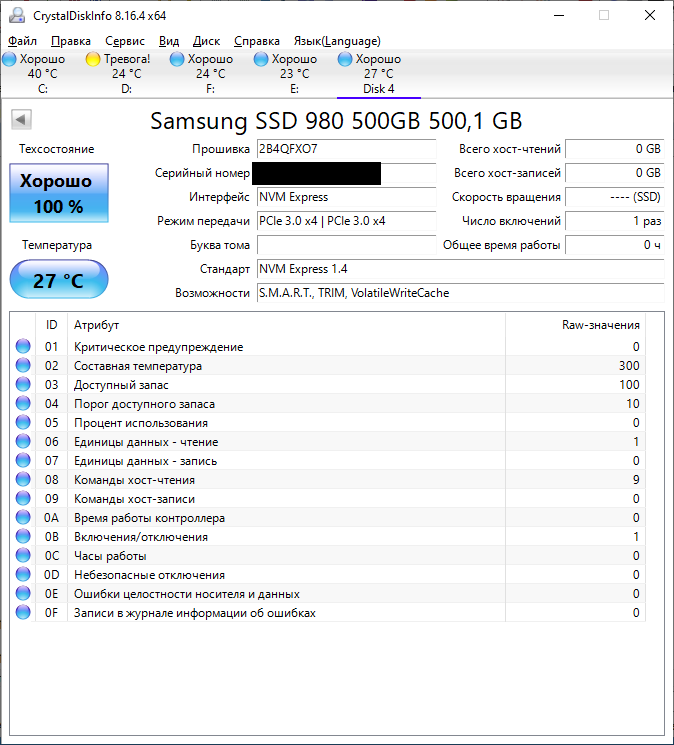Image resolution: width=674 pixels, height=745 pixels.
Task: Click the Samsung SSD 980 500GB title
Action: [336, 121]
